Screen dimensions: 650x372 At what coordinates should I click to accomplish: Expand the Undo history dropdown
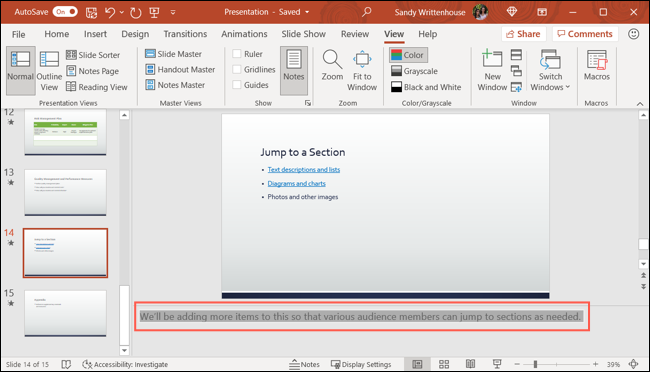click(121, 12)
